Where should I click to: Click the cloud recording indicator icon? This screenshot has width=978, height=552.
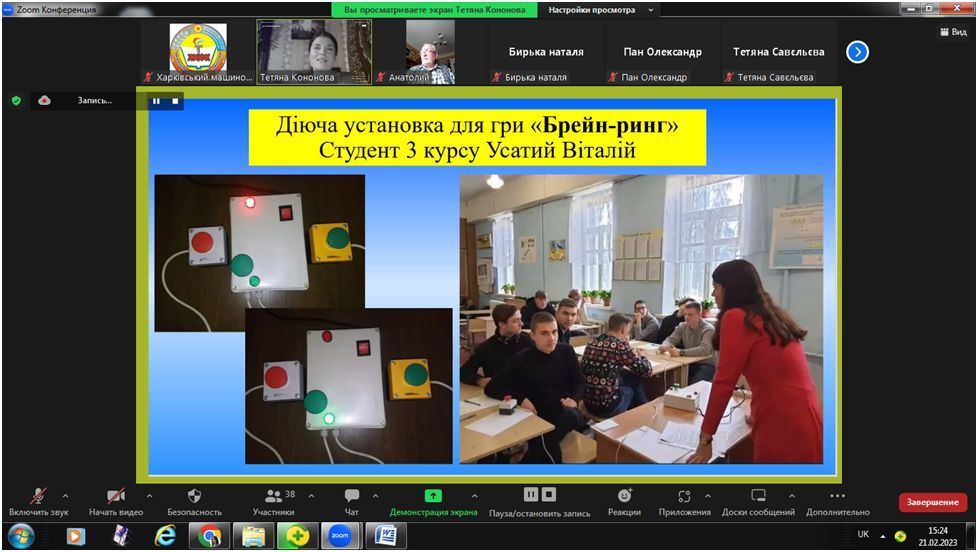point(44,100)
